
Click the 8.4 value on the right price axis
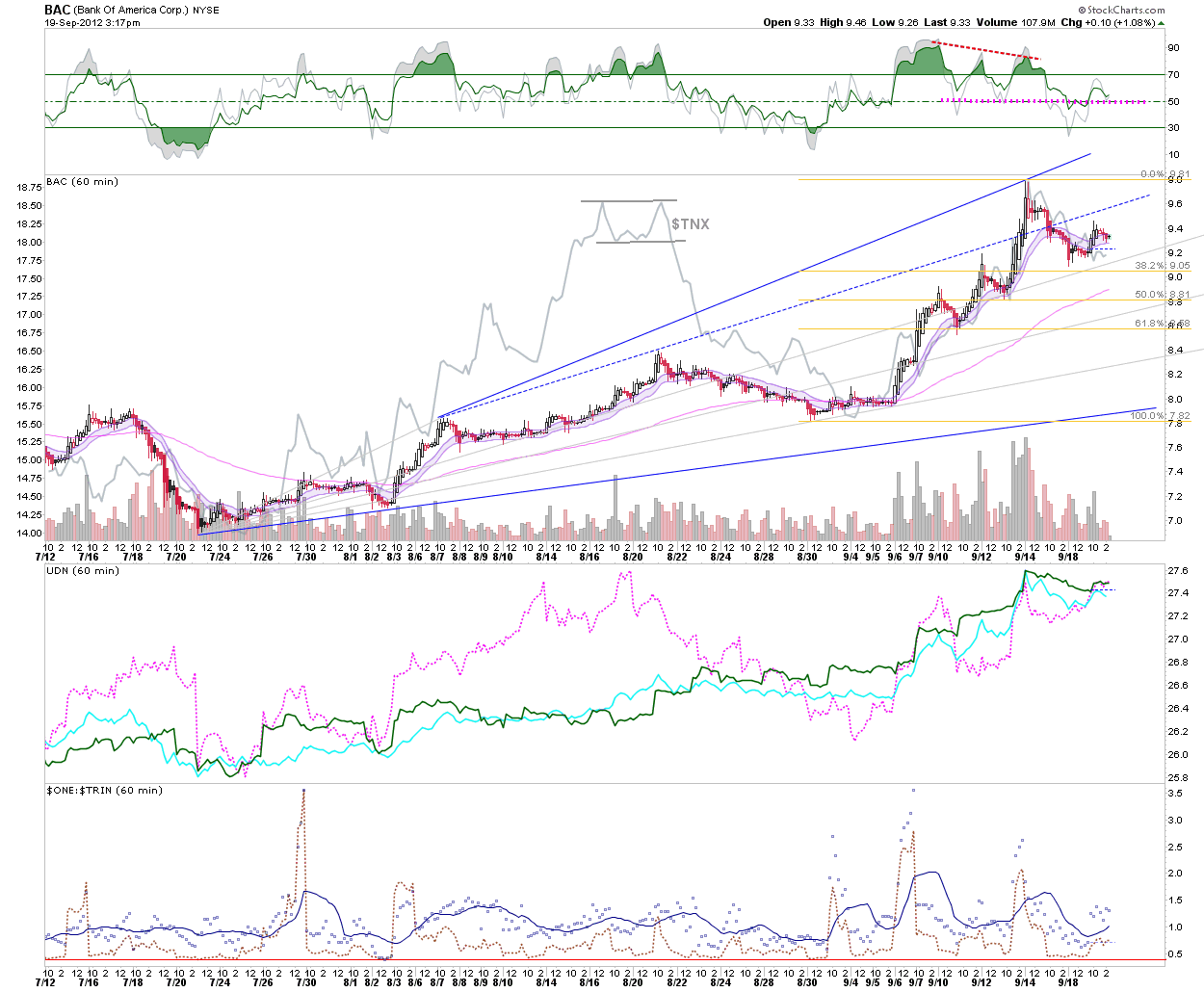tap(1175, 351)
